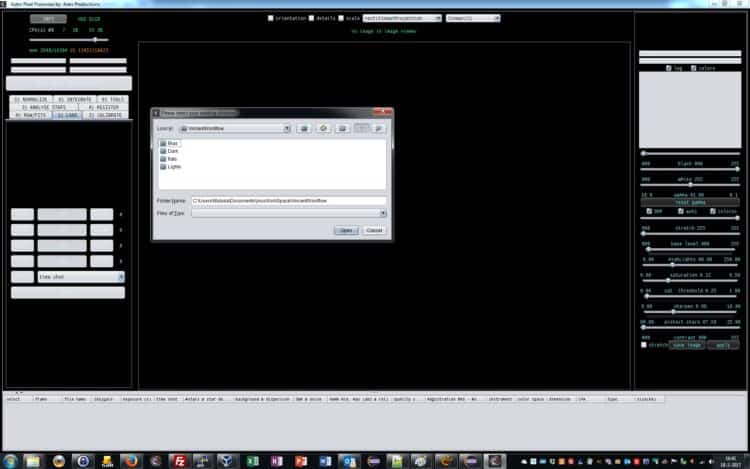750x469 pixels.
Task: Go up one folder level in dialog
Action: coord(304,129)
